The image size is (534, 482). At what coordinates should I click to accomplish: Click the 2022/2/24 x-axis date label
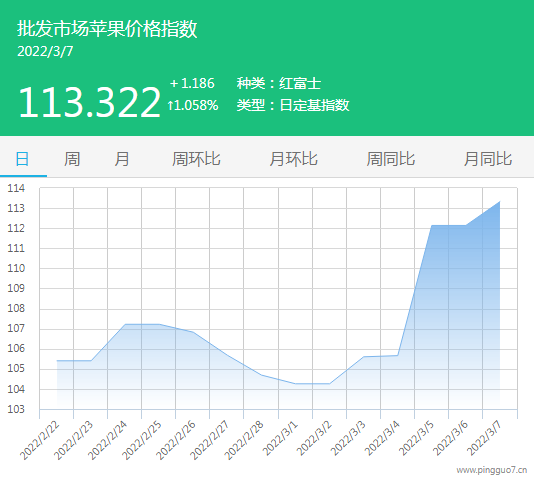click(x=107, y=440)
